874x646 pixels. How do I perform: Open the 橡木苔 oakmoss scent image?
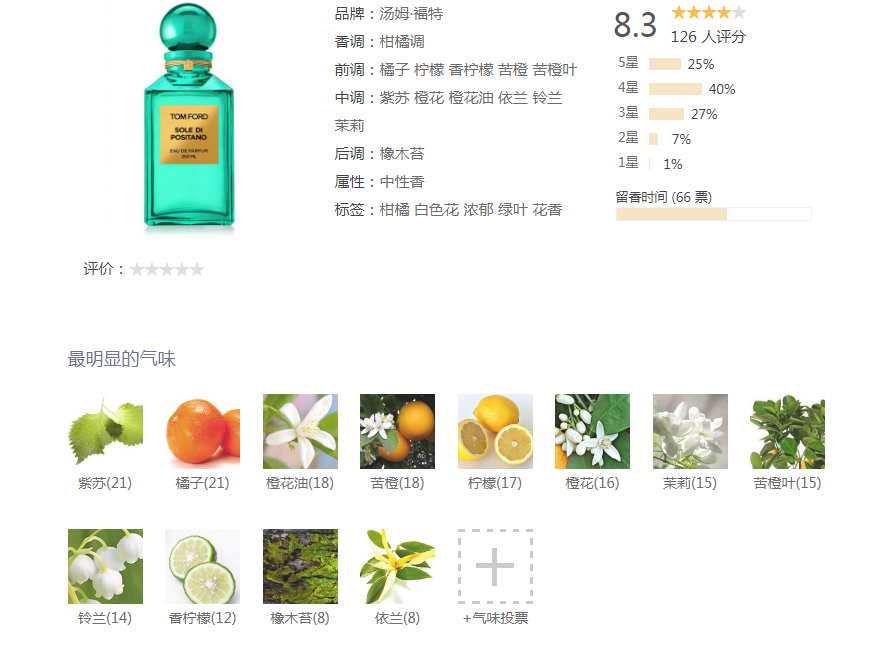300,566
